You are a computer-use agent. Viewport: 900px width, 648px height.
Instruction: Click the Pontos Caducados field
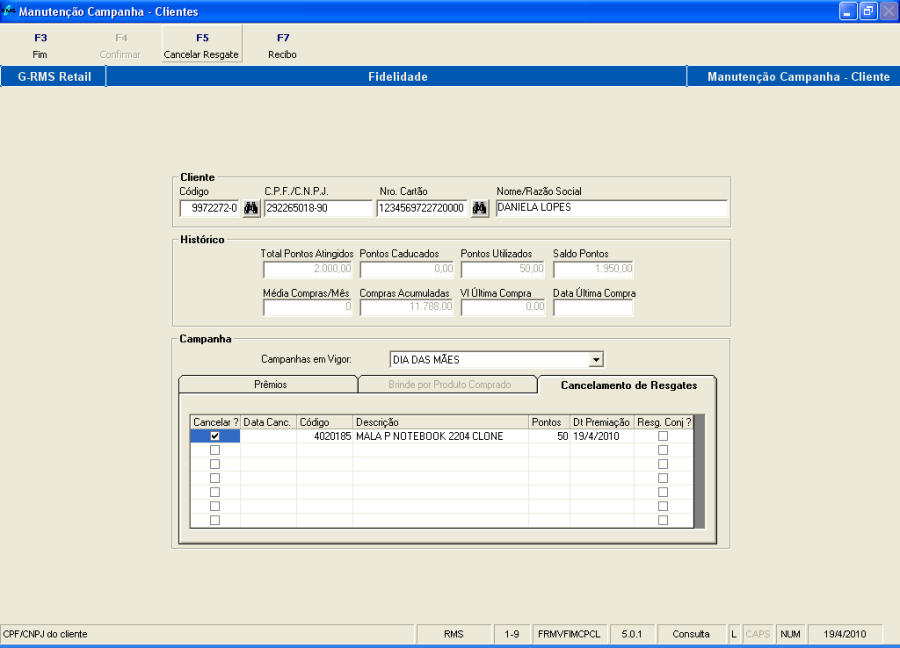[x=407, y=269]
